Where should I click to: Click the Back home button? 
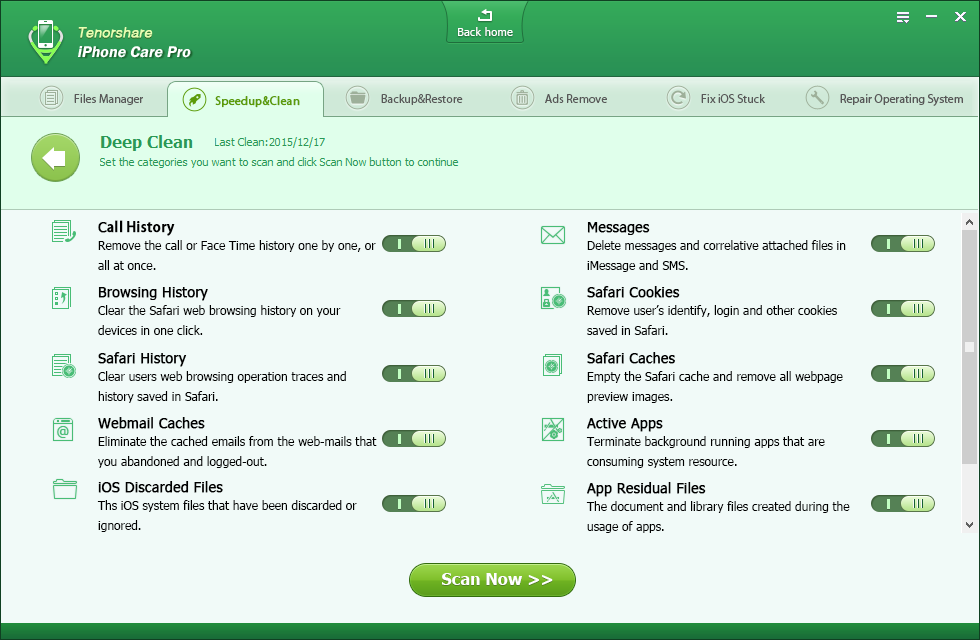click(x=485, y=24)
